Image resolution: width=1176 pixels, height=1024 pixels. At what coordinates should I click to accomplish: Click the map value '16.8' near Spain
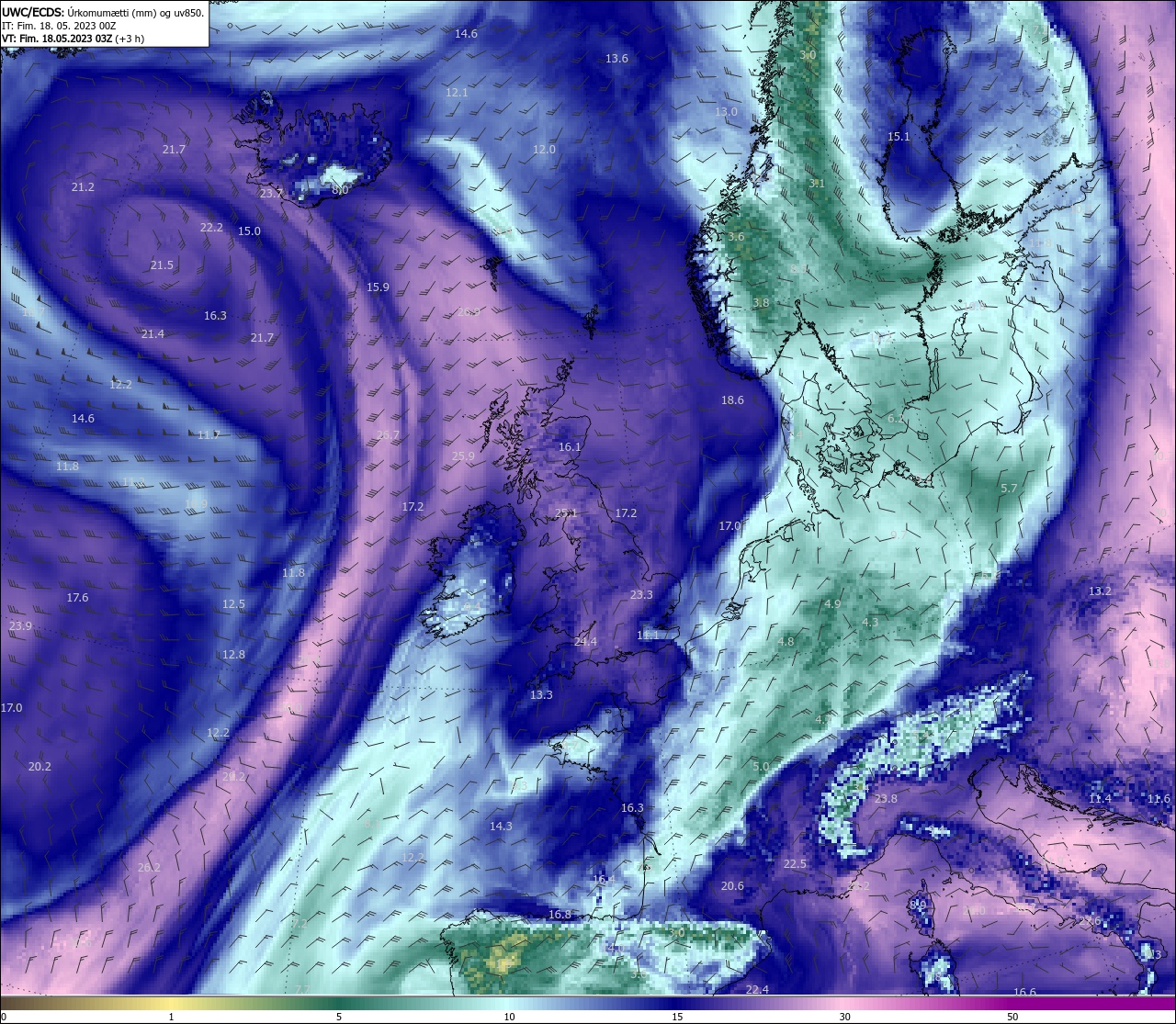[560, 915]
